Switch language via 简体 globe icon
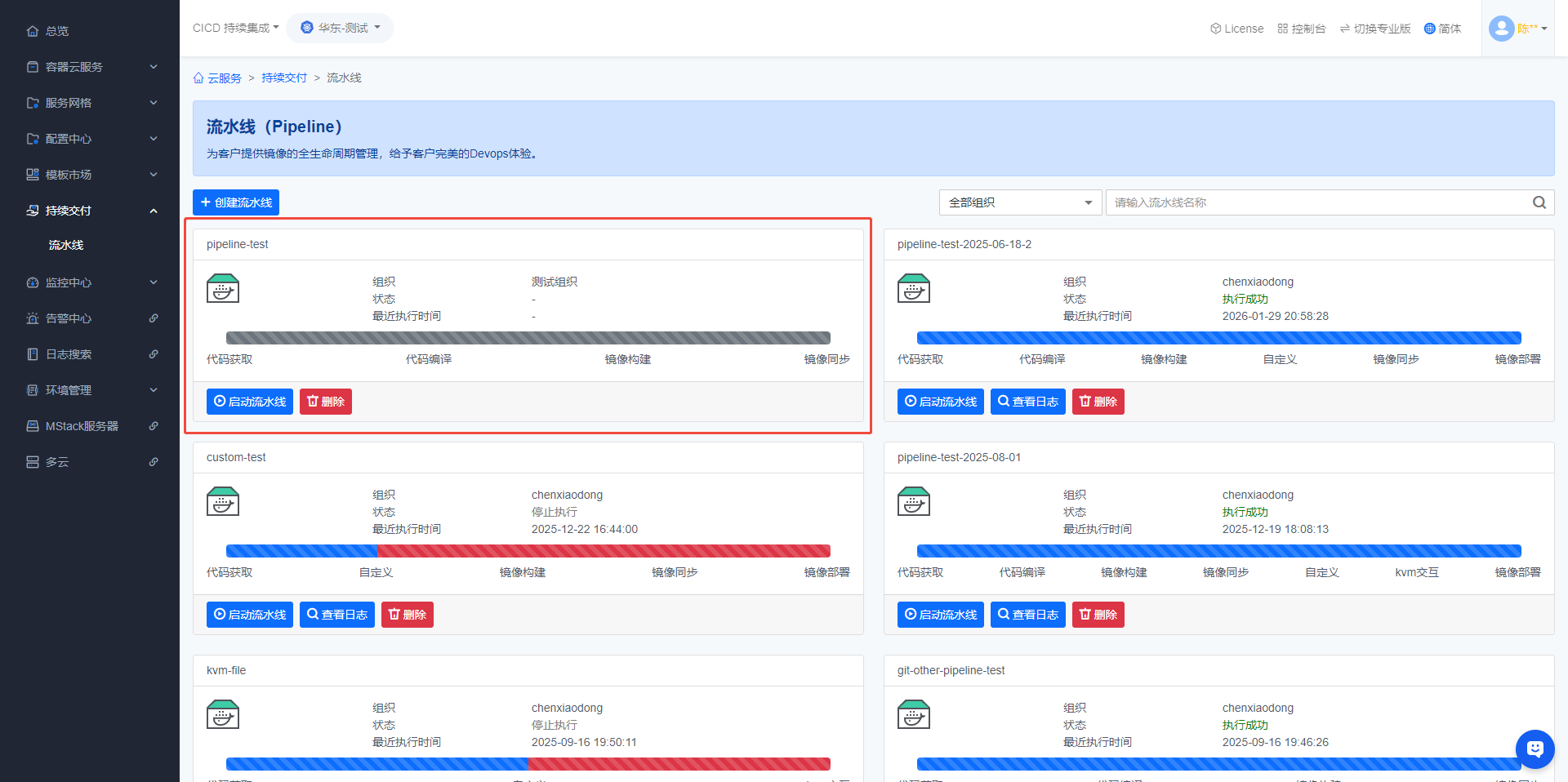Viewport: 1568px width, 782px height. (1429, 29)
